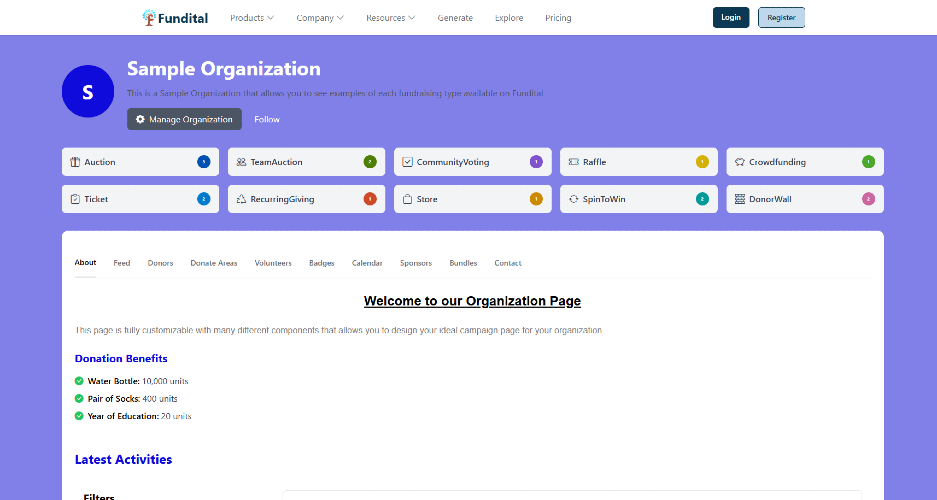Click the Water Bottle 10,000 units text
This screenshot has height=500, width=937.
click(138, 381)
